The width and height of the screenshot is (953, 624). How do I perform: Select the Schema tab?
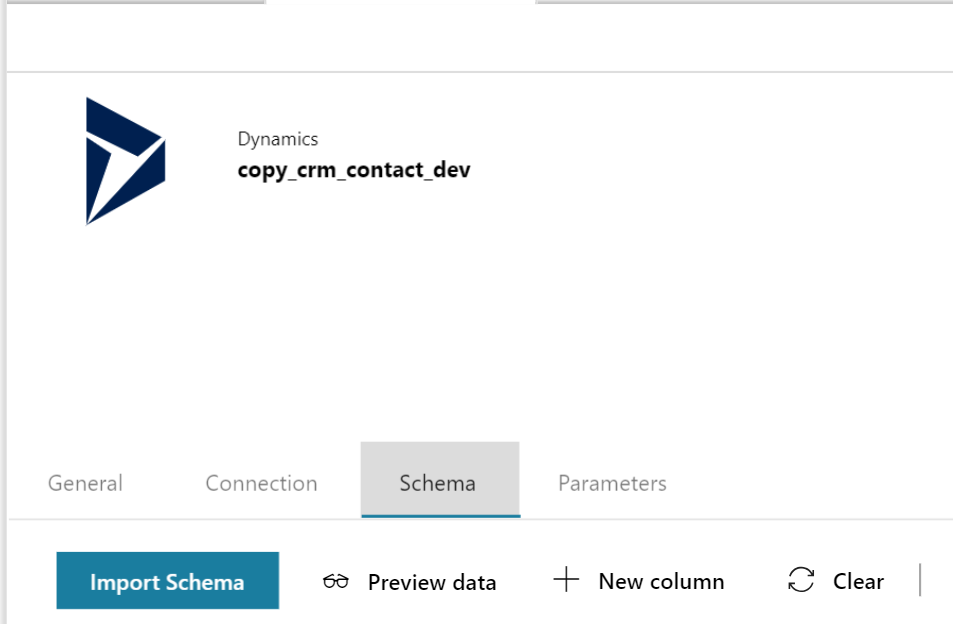click(x=438, y=483)
